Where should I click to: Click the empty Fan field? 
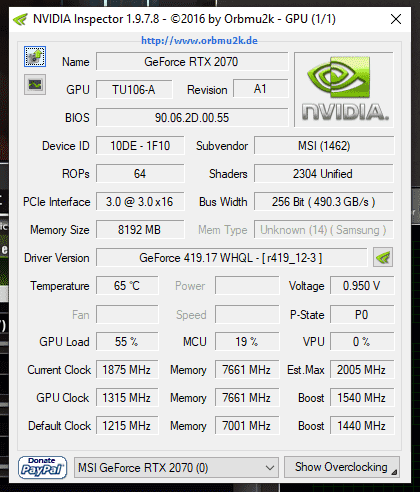(x=127, y=314)
